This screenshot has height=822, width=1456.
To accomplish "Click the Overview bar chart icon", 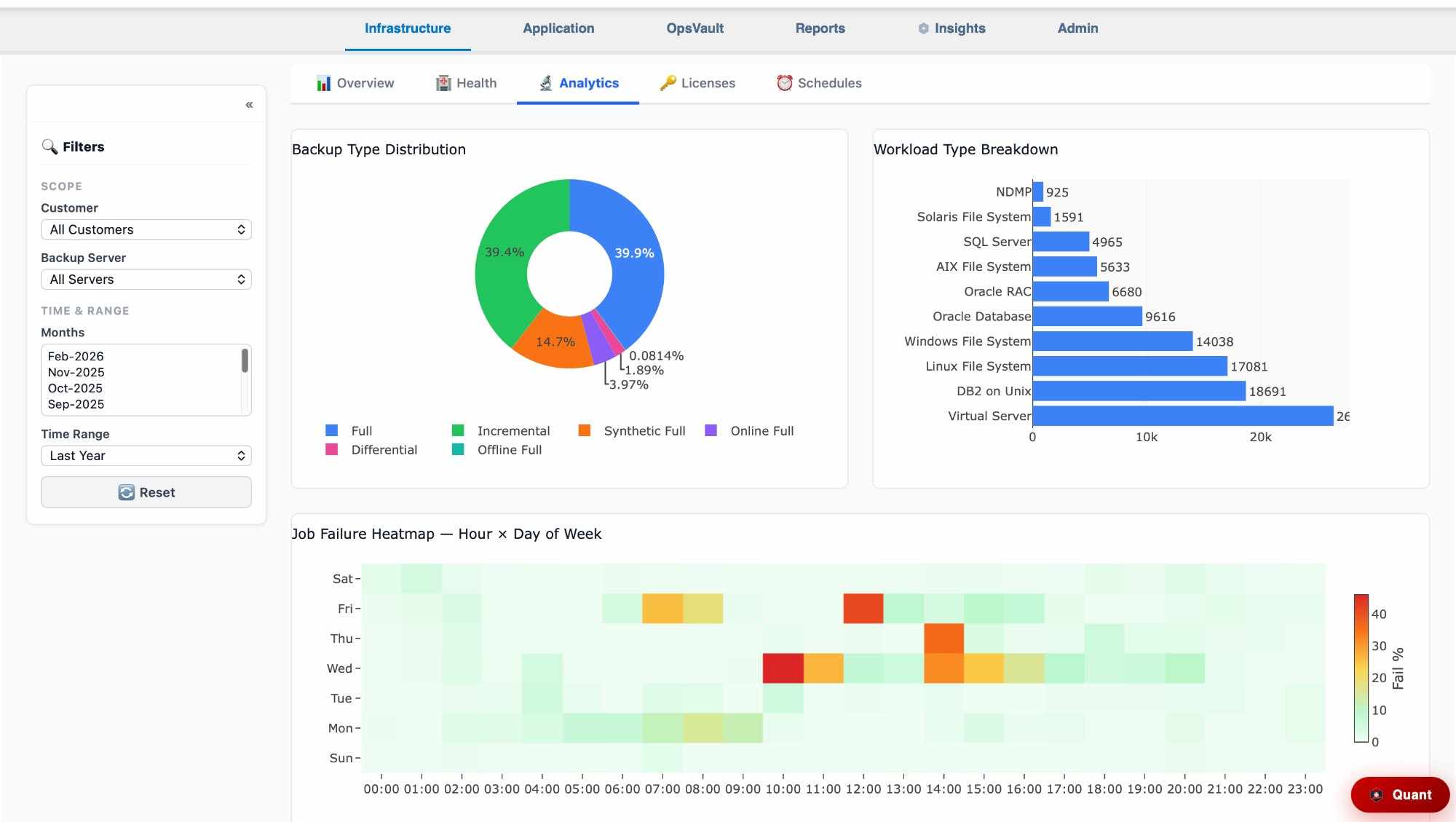I will click(x=323, y=83).
